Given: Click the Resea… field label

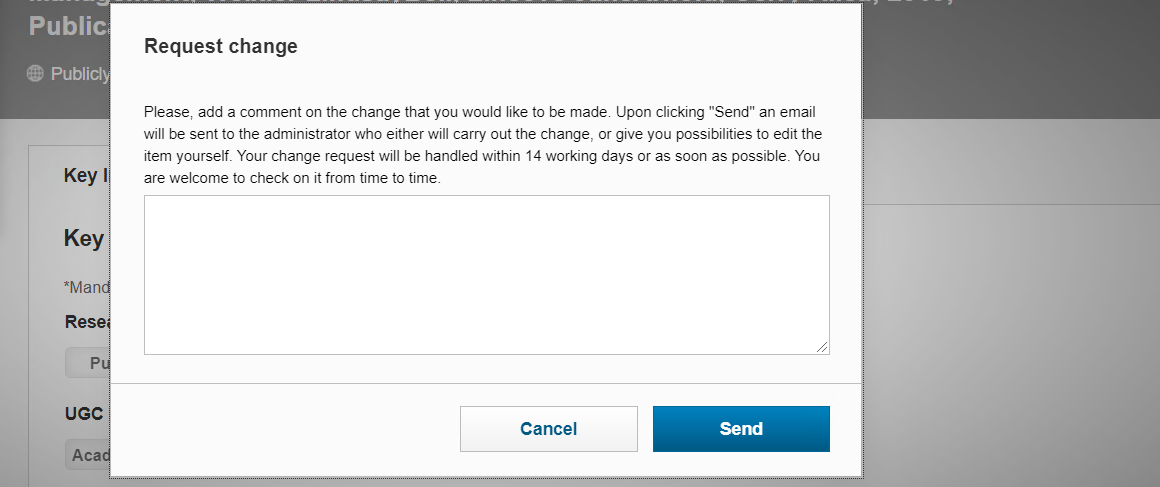Looking at the screenshot, I should [x=87, y=322].
